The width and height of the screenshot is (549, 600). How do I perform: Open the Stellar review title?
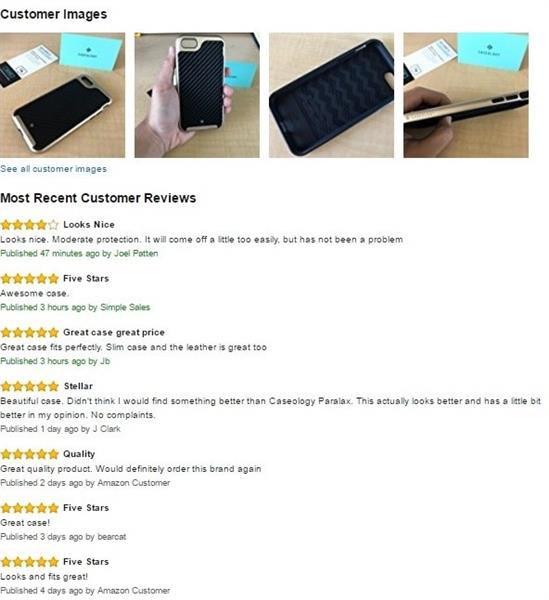(78, 386)
